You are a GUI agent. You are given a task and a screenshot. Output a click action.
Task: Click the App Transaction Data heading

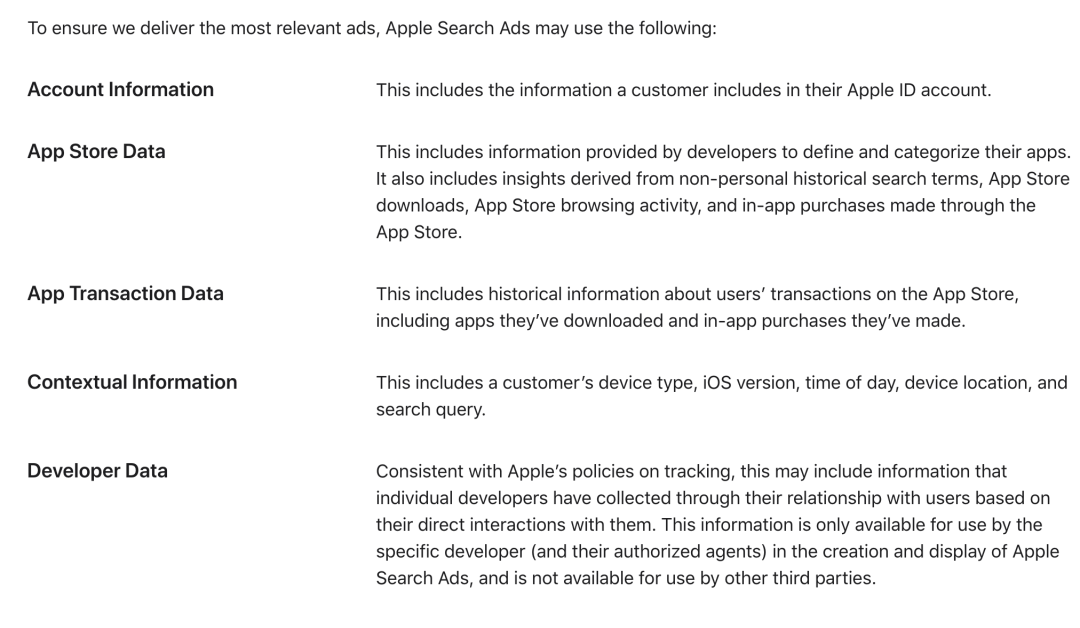click(x=125, y=294)
